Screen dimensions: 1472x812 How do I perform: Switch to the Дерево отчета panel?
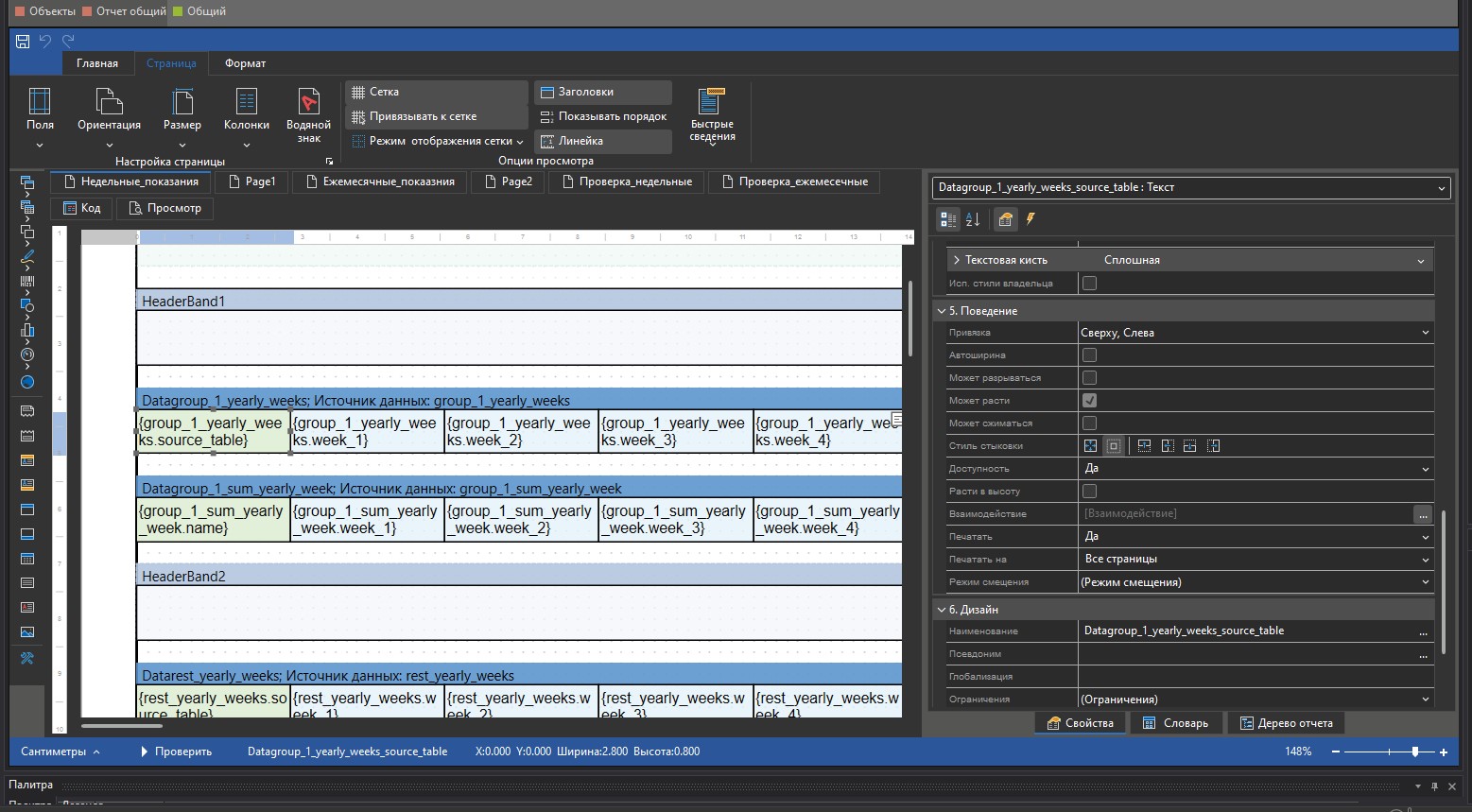1286,723
